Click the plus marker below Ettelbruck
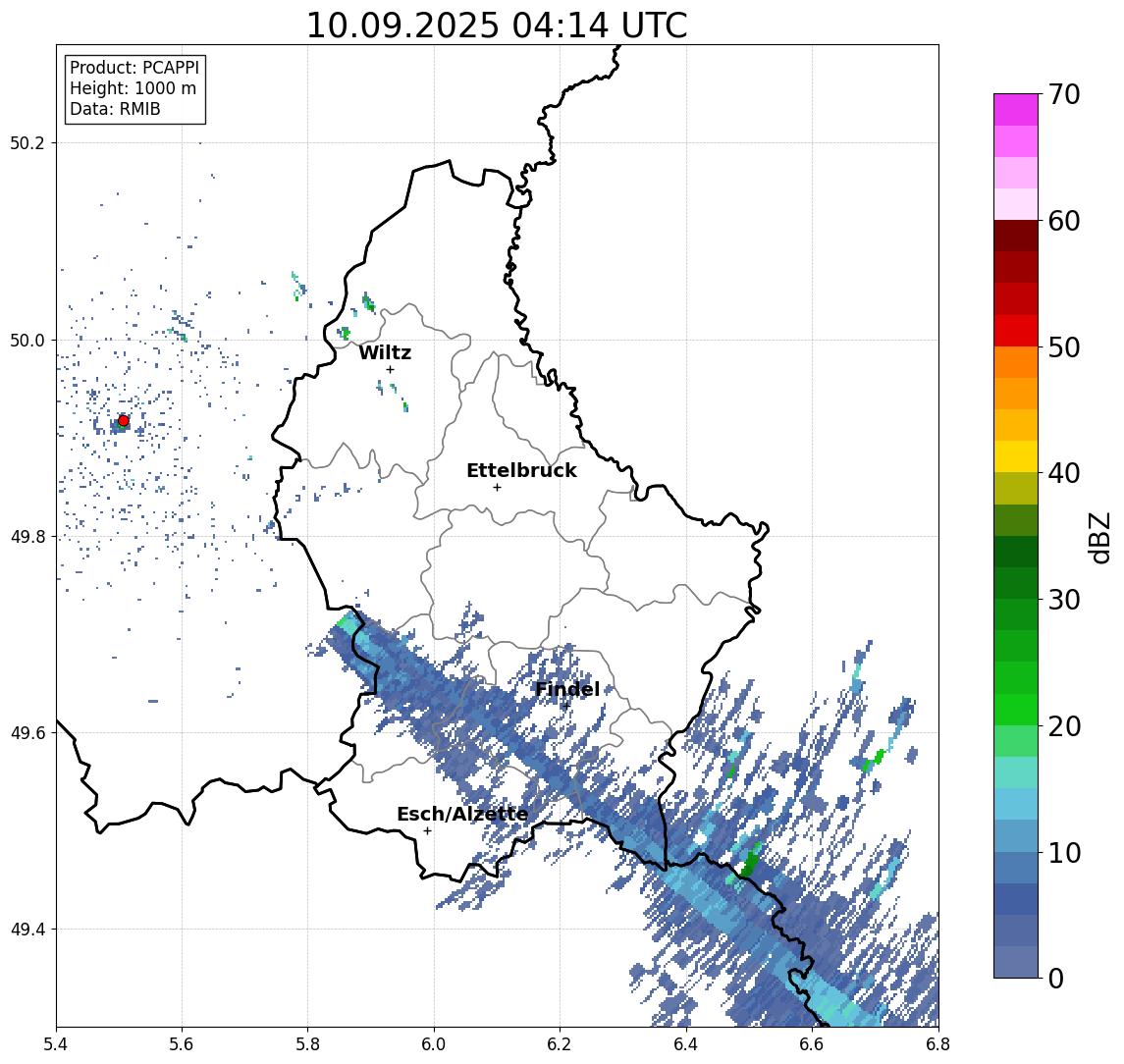The width and height of the screenshot is (1124, 1064). [497, 488]
